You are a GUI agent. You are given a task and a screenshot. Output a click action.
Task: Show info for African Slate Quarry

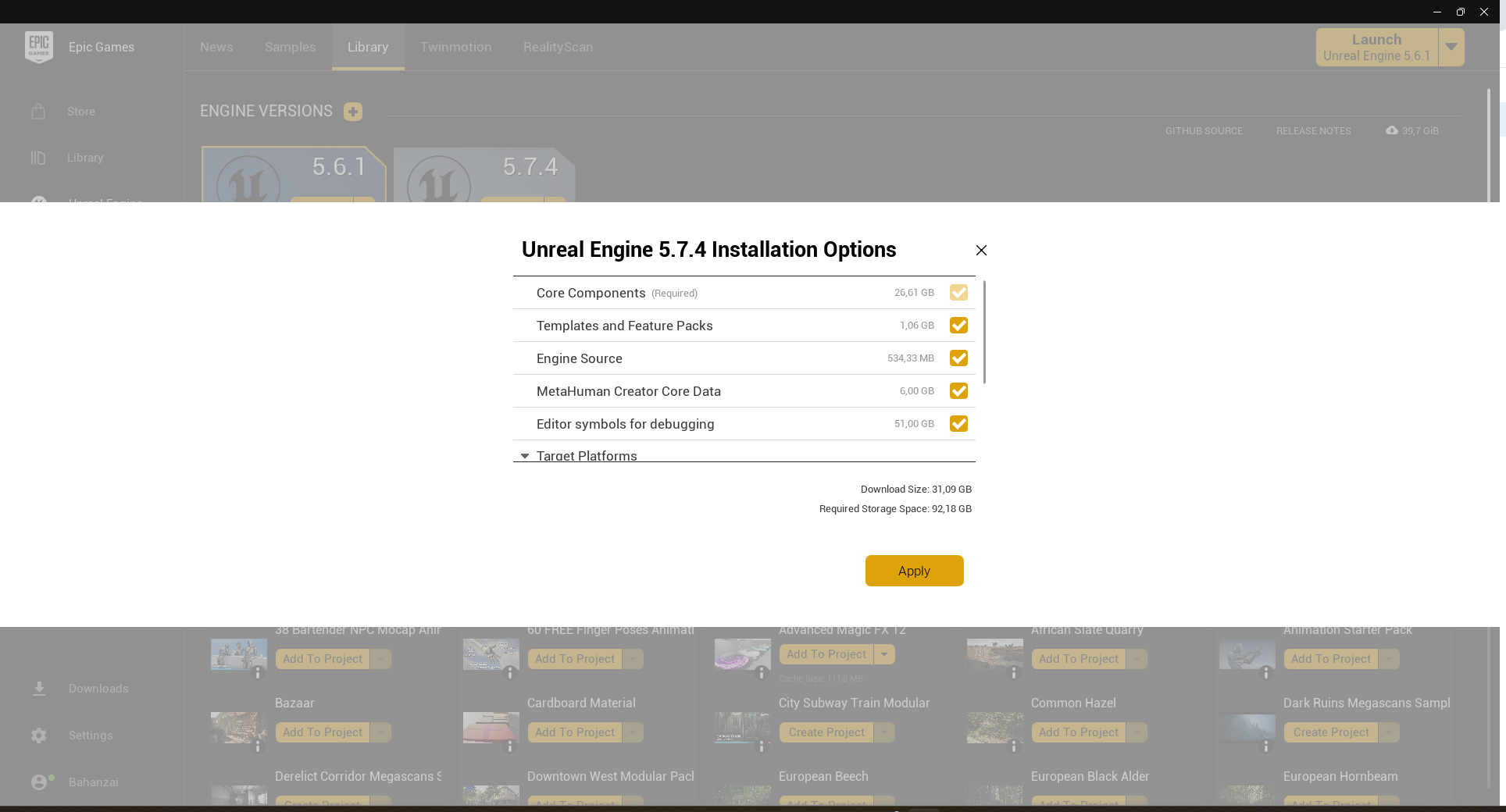[1014, 672]
